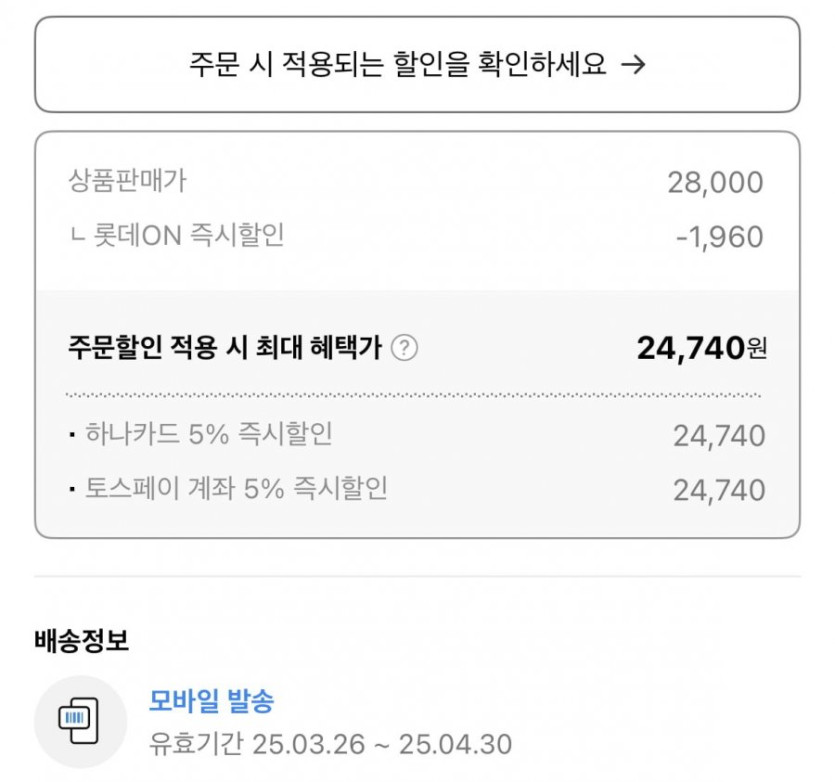
Task: Click the dotted divider under 최대 혜택가
Action: click(413, 396)
